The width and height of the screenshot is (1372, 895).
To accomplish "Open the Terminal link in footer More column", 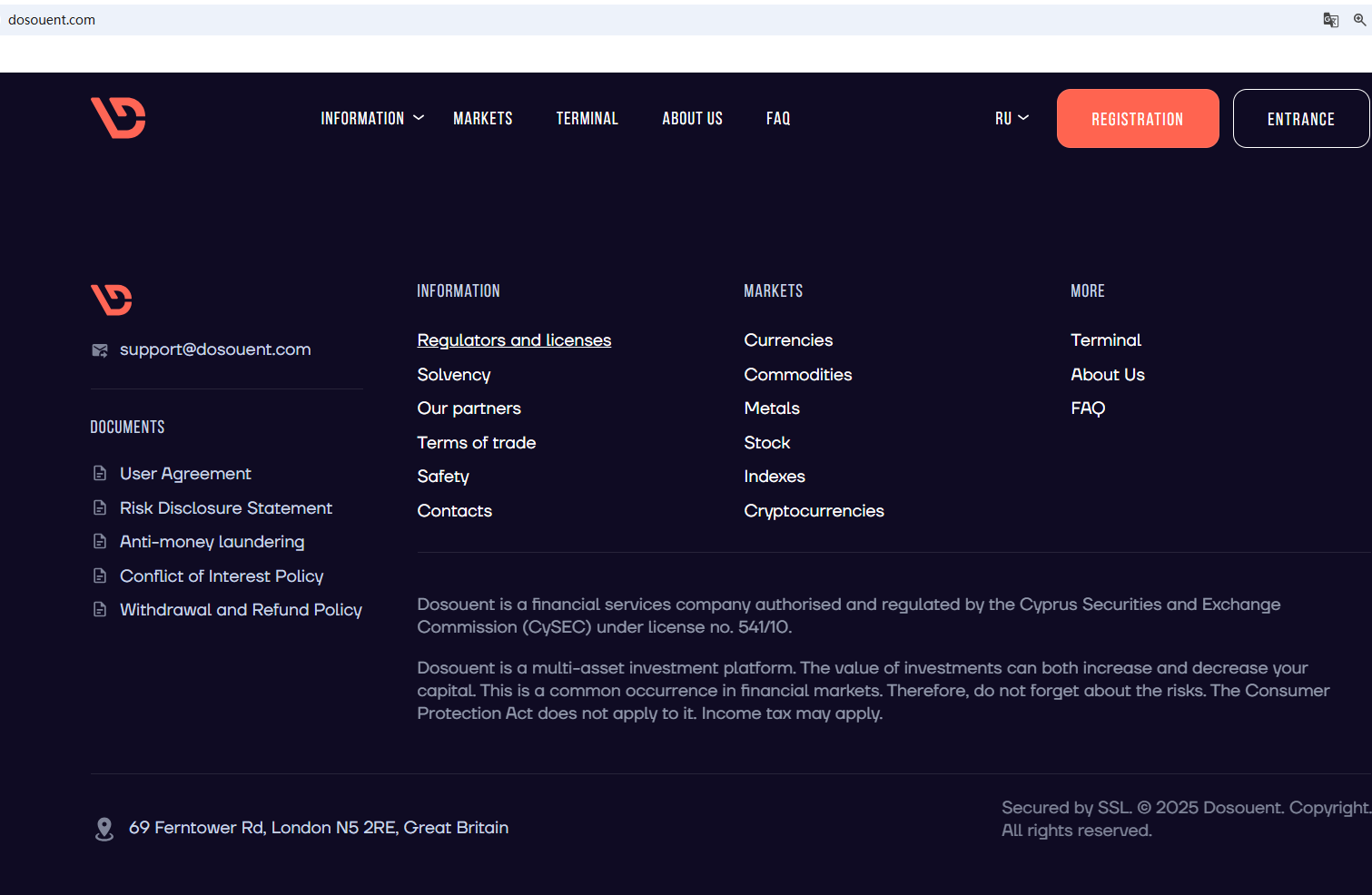I will point(1106,340).
